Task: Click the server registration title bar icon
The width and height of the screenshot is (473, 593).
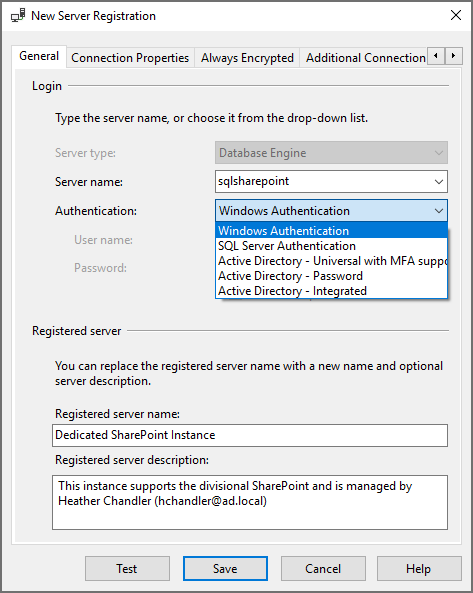Action: (x=18, y=16)
